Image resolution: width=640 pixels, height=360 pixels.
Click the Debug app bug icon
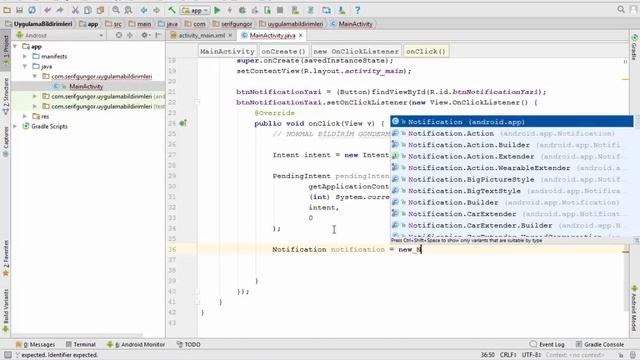click(242, 10)
